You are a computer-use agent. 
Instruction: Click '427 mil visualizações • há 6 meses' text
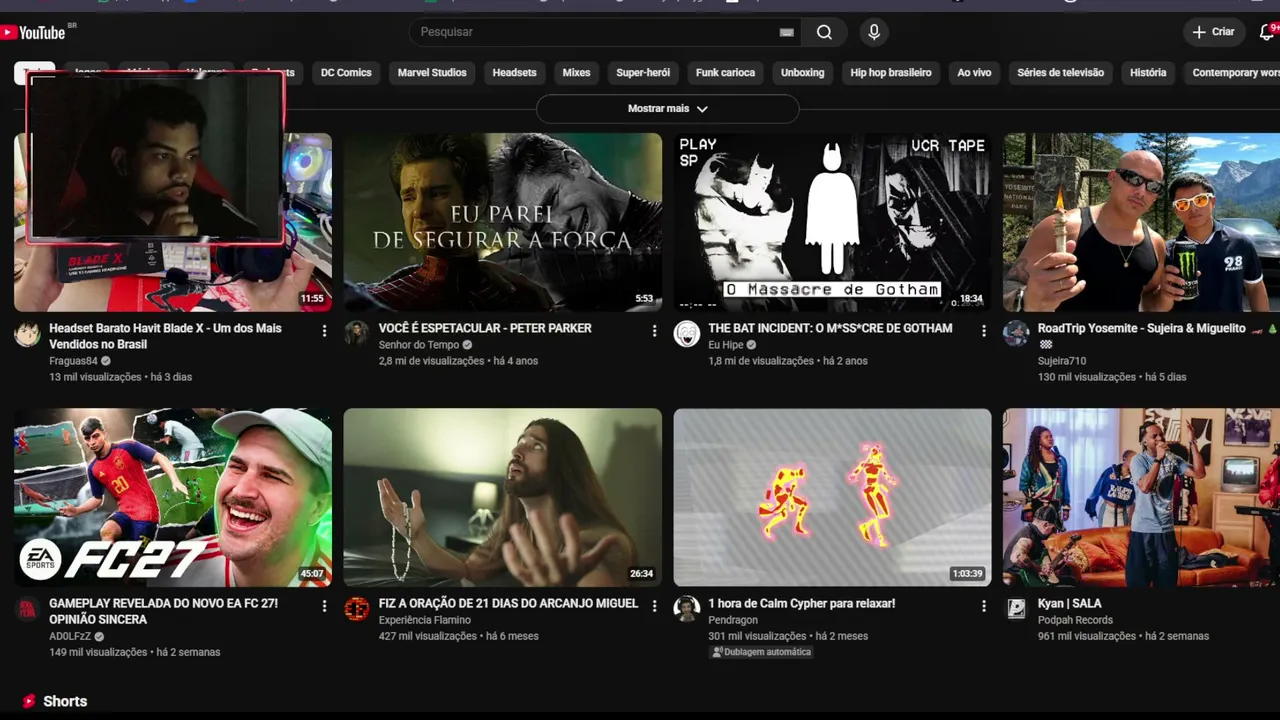tap(458, 636)
